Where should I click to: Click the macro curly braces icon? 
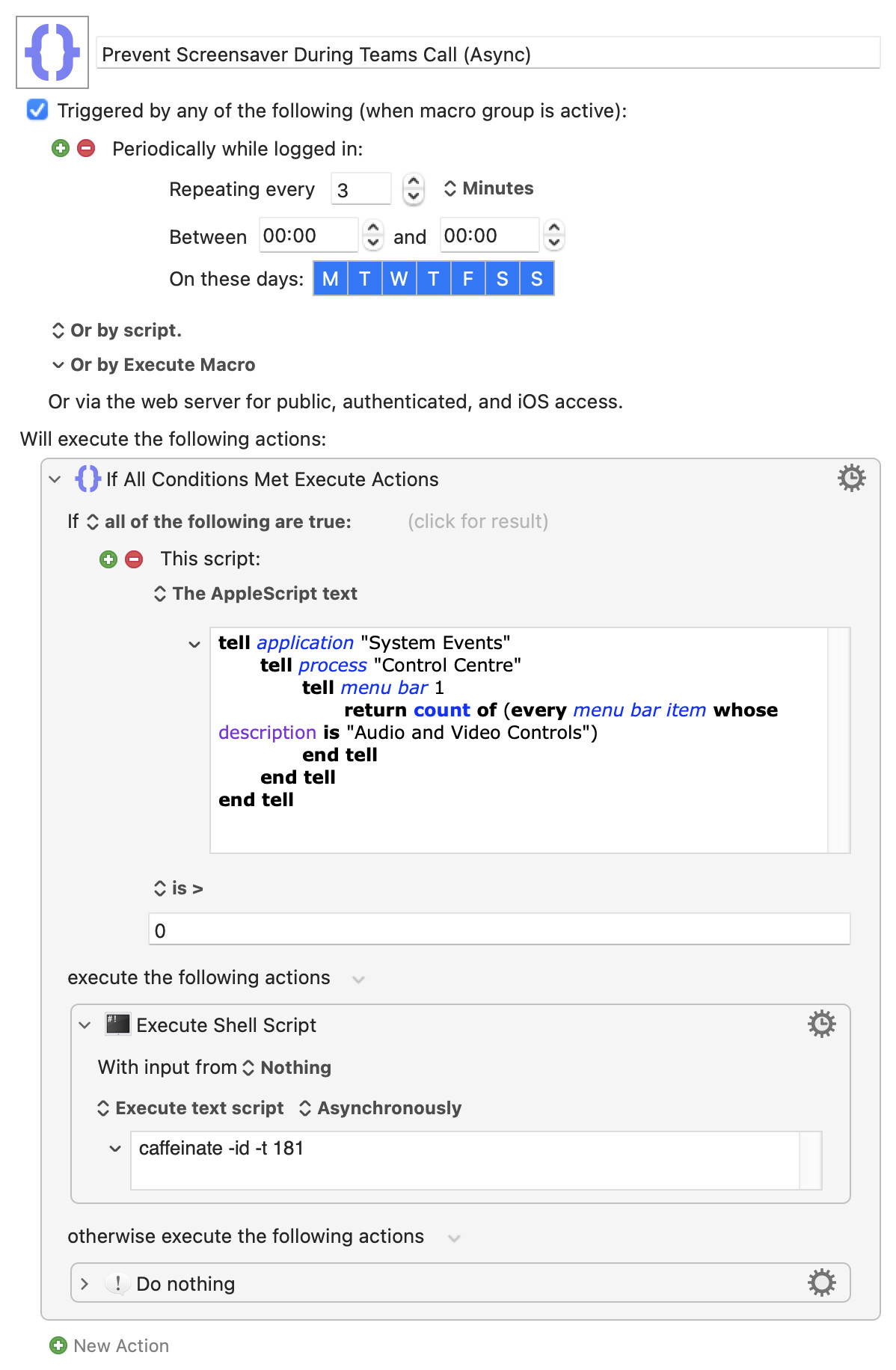coord(52,52)
